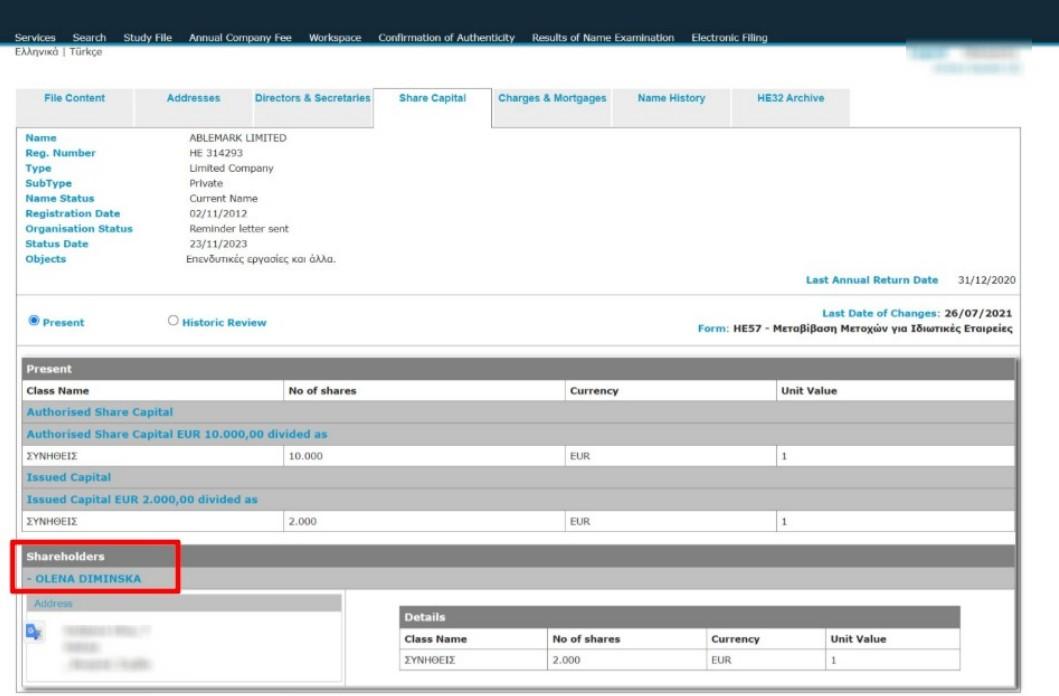This screenshot has width=1059, height=696.
Task: Click the status 'Reminder letter sent'
Action: click(239, 229)
